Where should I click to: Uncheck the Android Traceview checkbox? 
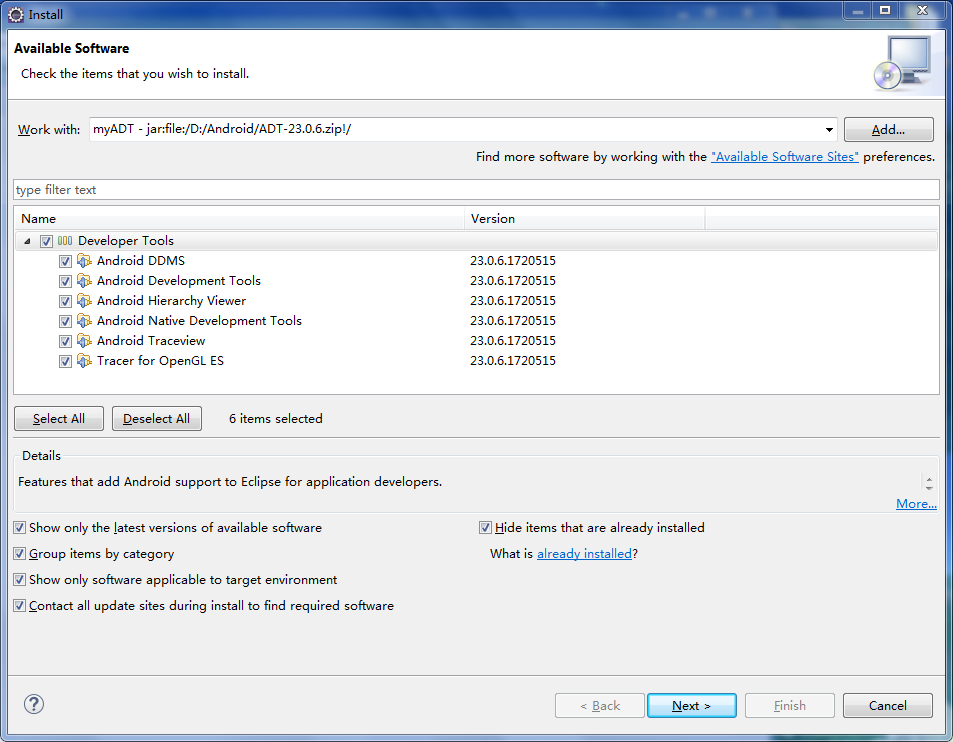pos(65,342)
